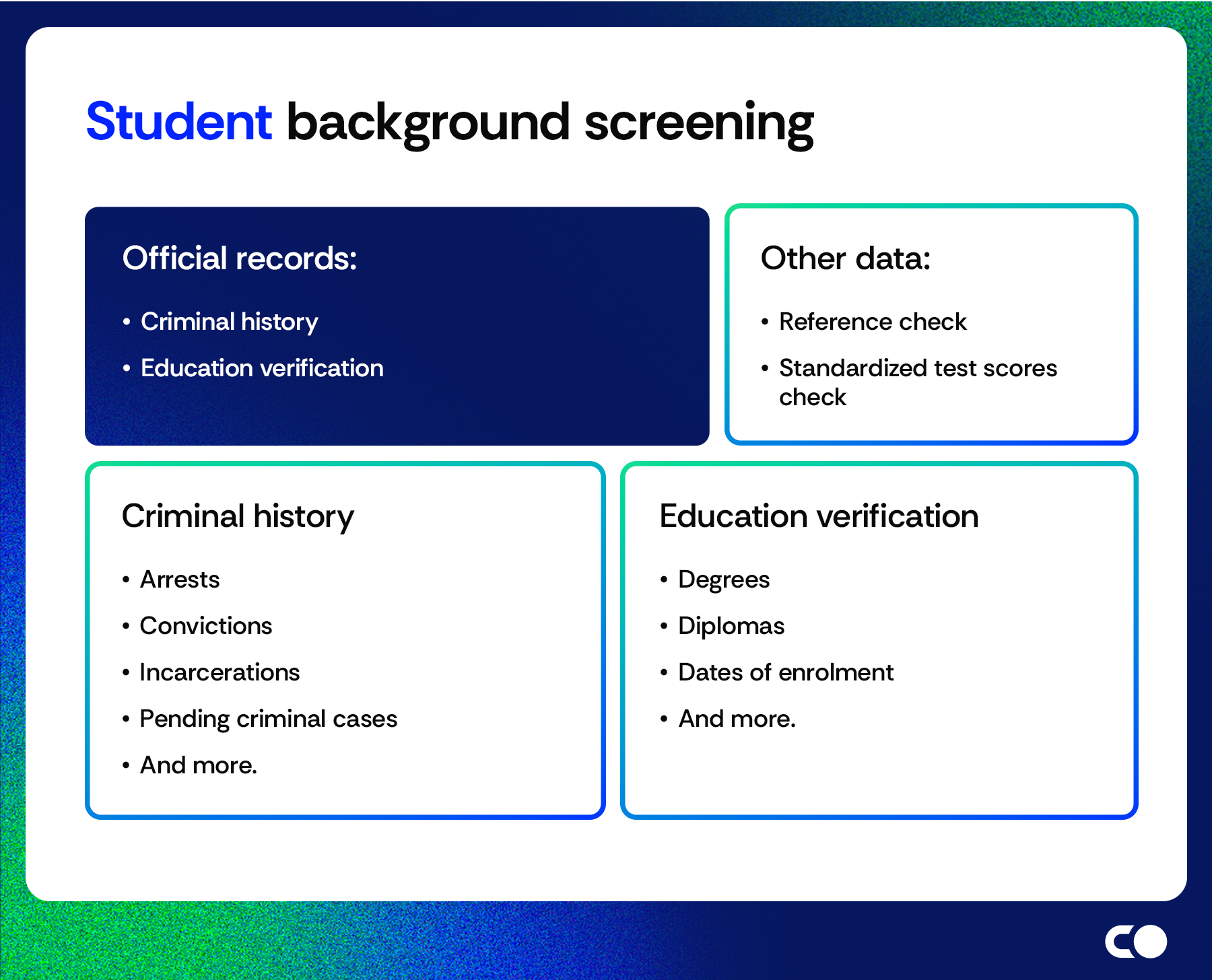Click the "Reference check" bullet item
This screenshot has height=980, width=1212.
click(x=872, y=322)
